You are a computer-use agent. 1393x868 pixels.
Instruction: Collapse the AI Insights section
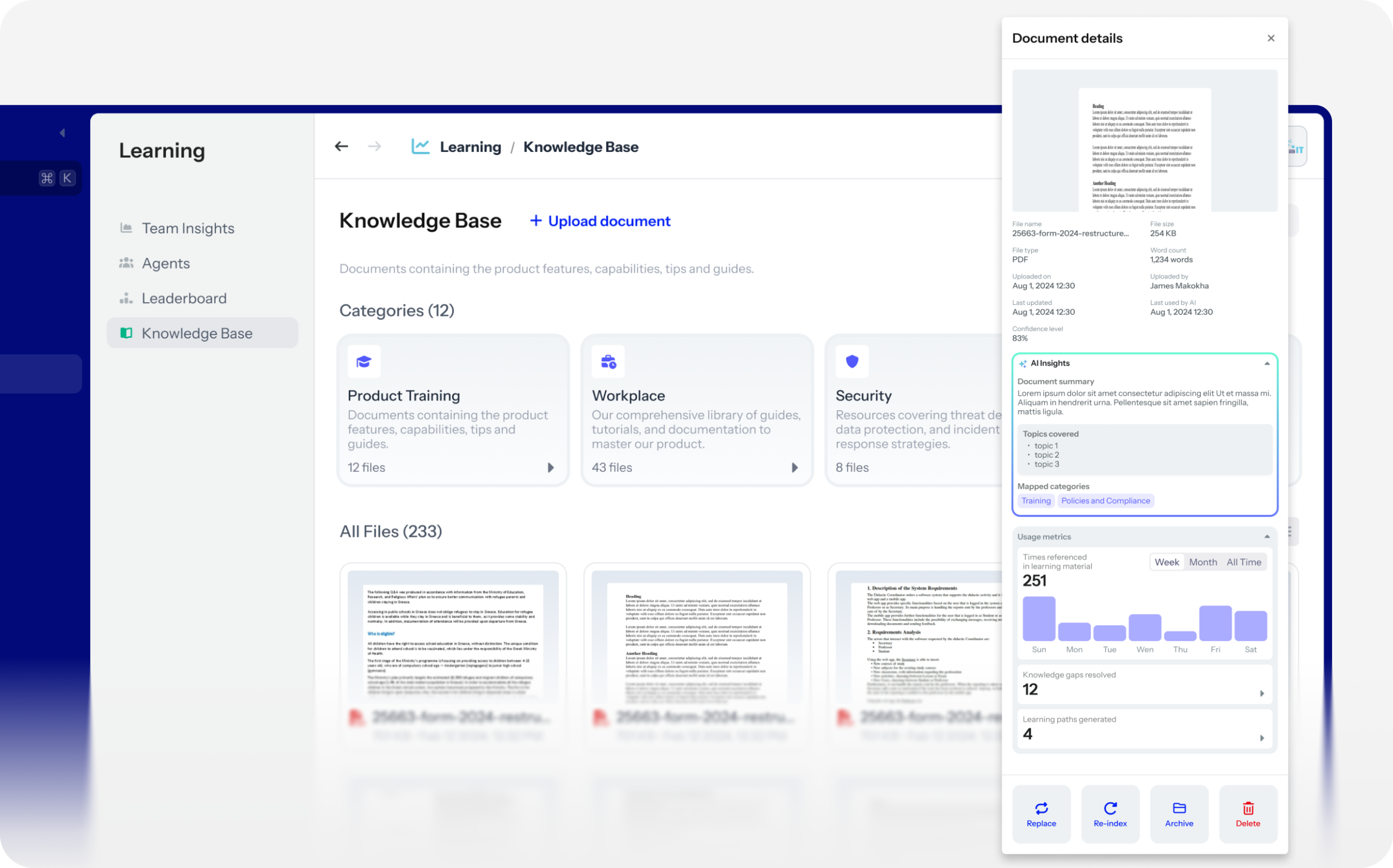[1266, 364]
